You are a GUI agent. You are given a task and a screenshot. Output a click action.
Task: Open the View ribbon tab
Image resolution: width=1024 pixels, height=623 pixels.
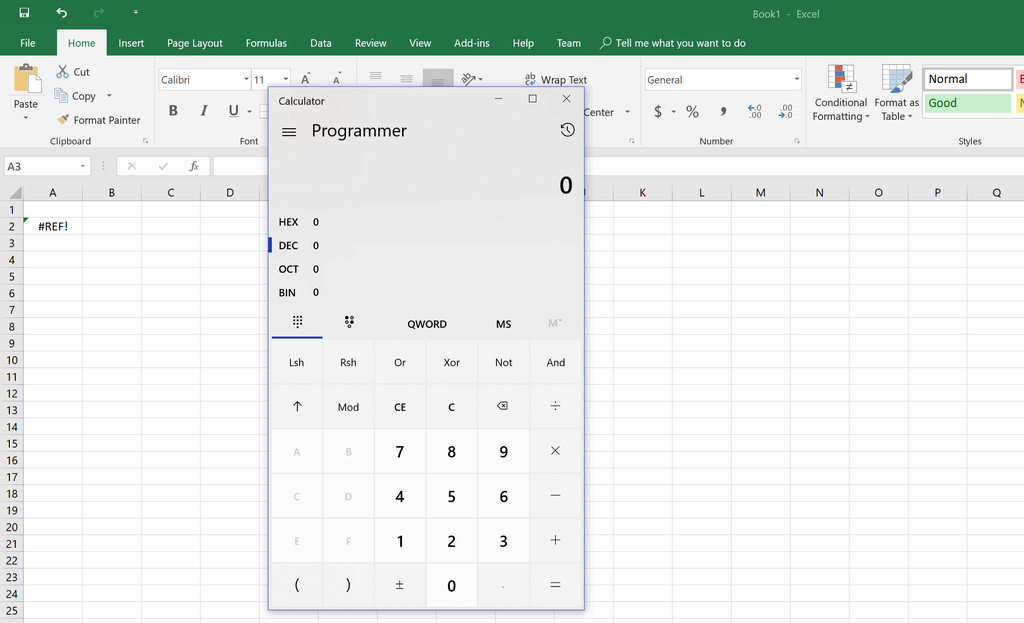(x=420, y=43)
